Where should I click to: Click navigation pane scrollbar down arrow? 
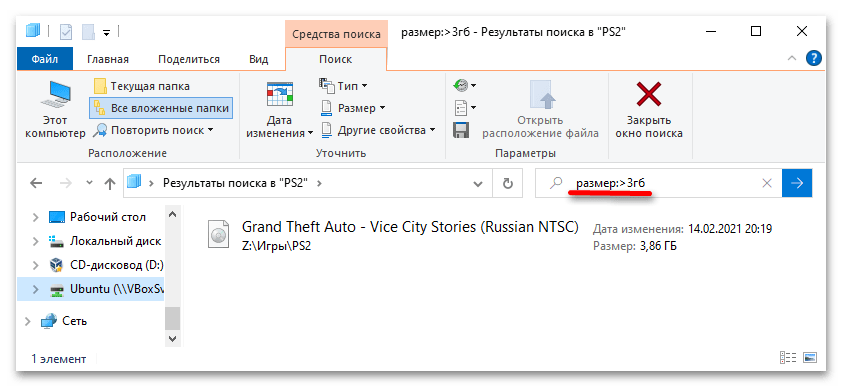coord(172,339)
